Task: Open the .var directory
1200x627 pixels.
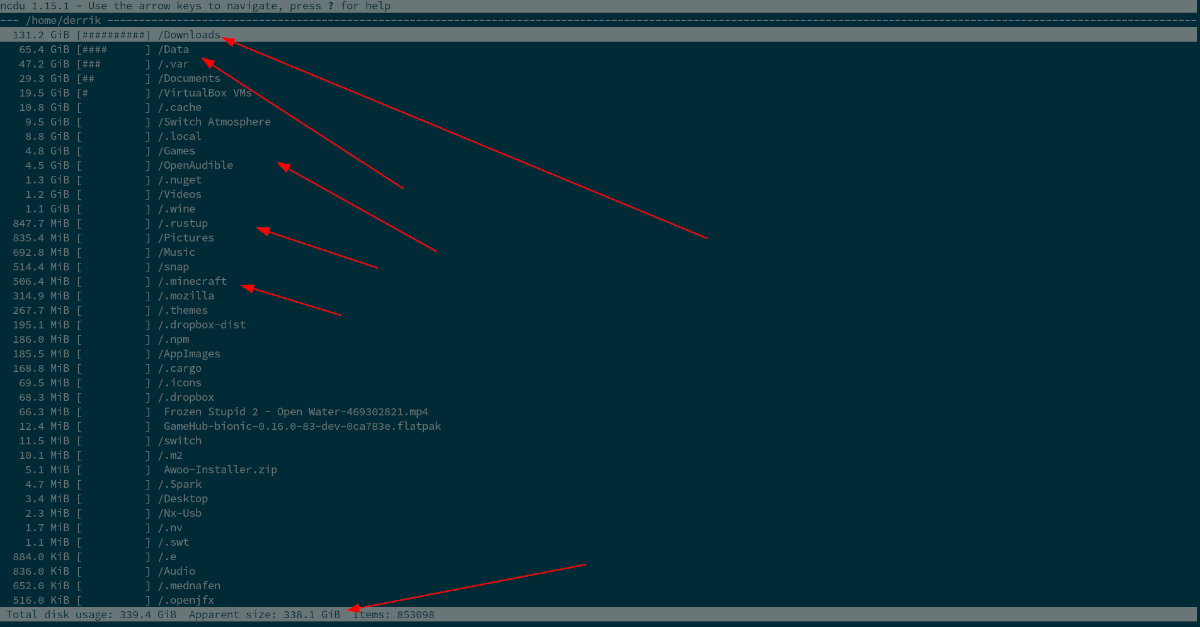Action: point(172,63)
